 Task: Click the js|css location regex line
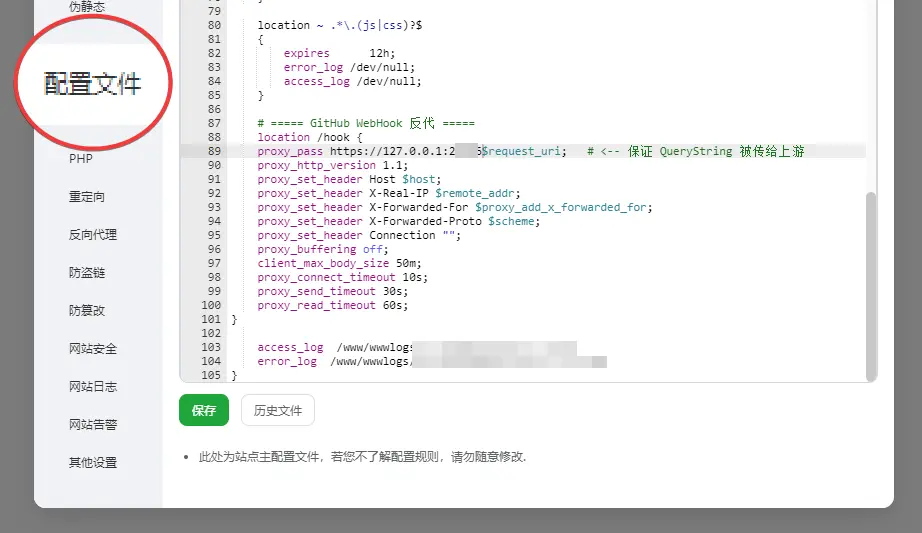339,25
